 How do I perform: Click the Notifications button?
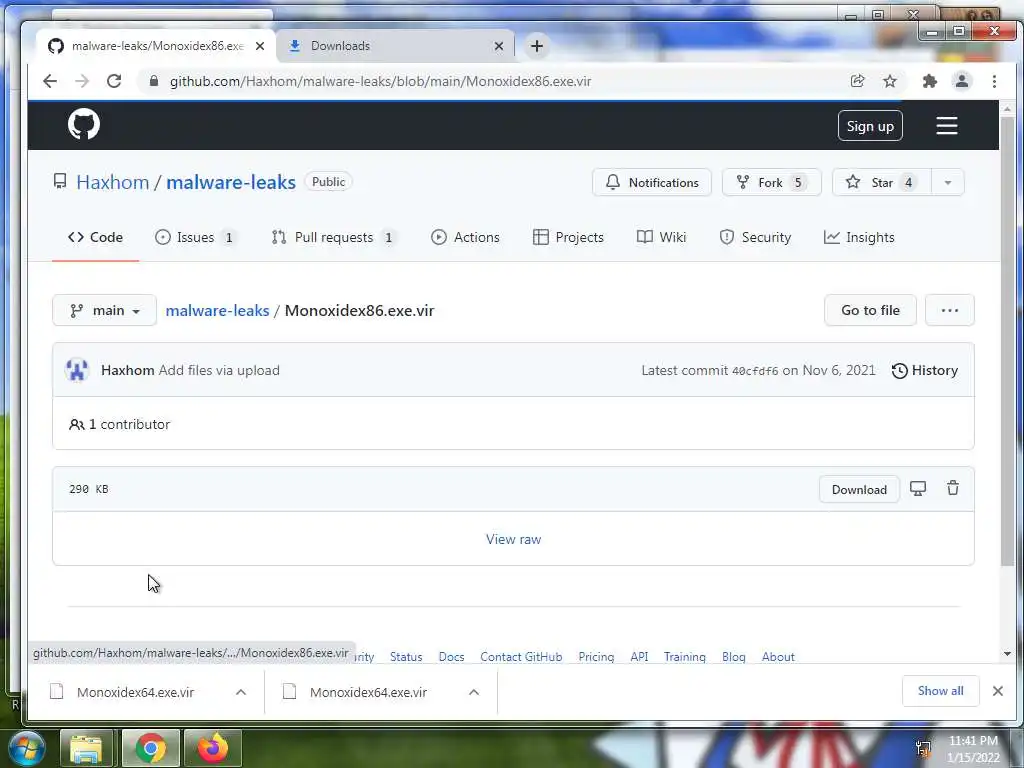(x=652, y=182)
